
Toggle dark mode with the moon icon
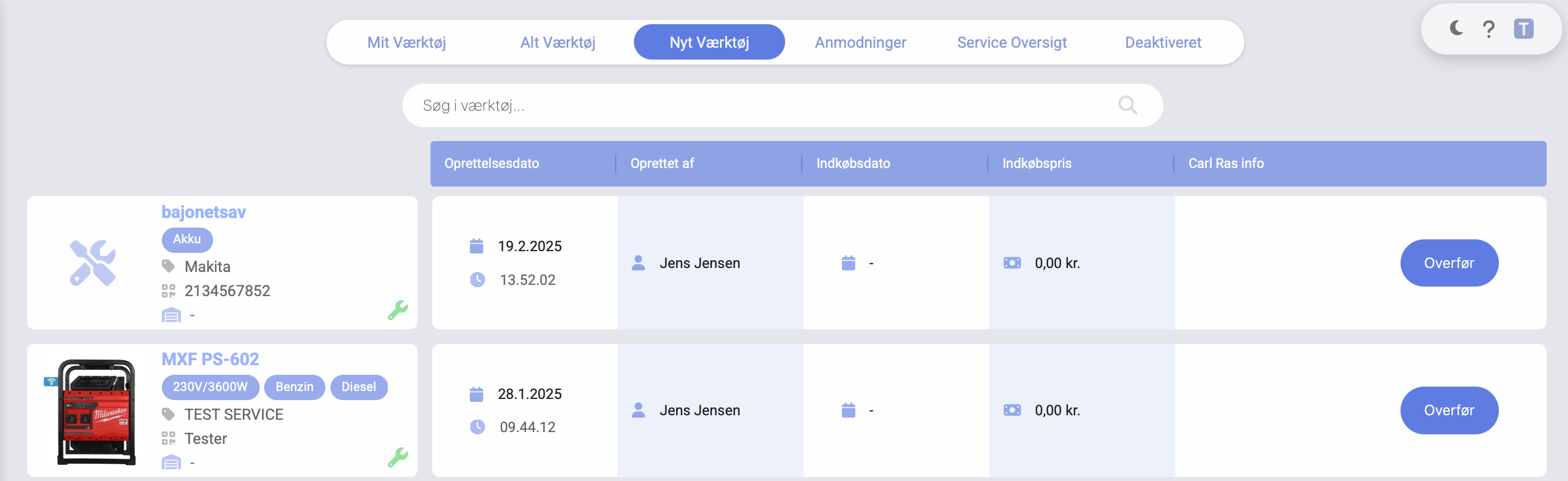point(1456,29)
